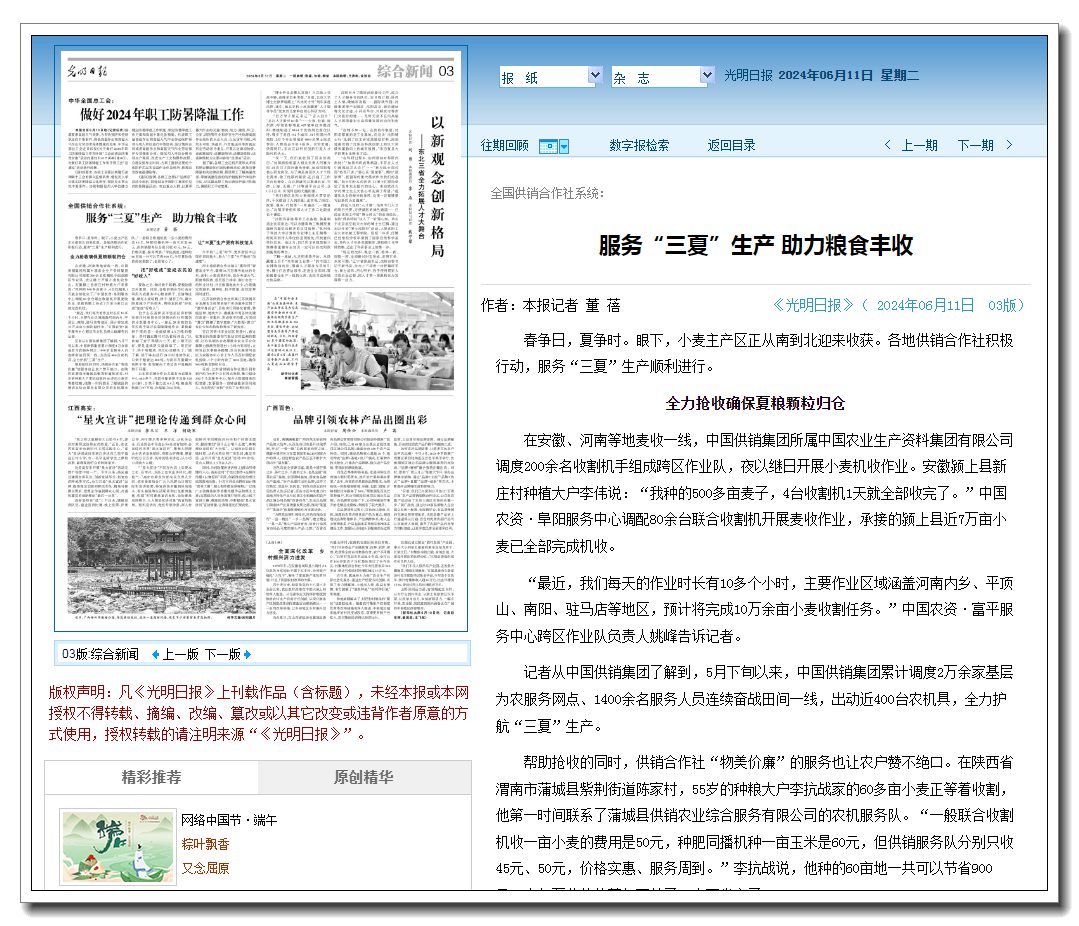The width and height of the screenshot is (1079, 926).
Task: Click the right chevron after 下一期
Action: (x=1009, y=144)
